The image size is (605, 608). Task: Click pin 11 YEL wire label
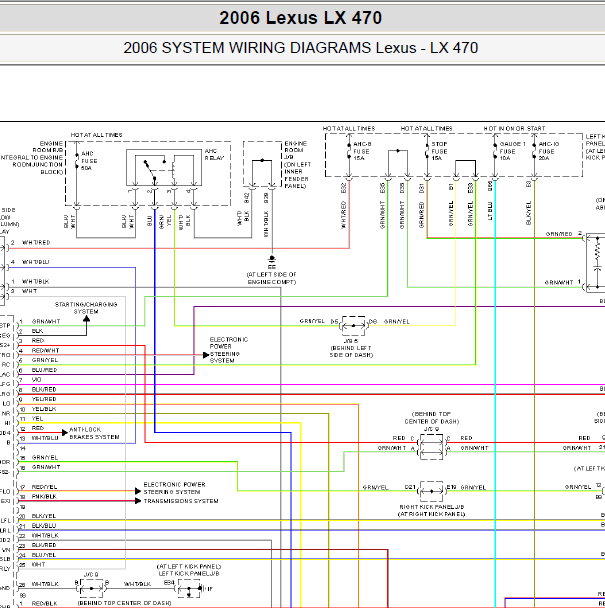(x=37, y=419)
